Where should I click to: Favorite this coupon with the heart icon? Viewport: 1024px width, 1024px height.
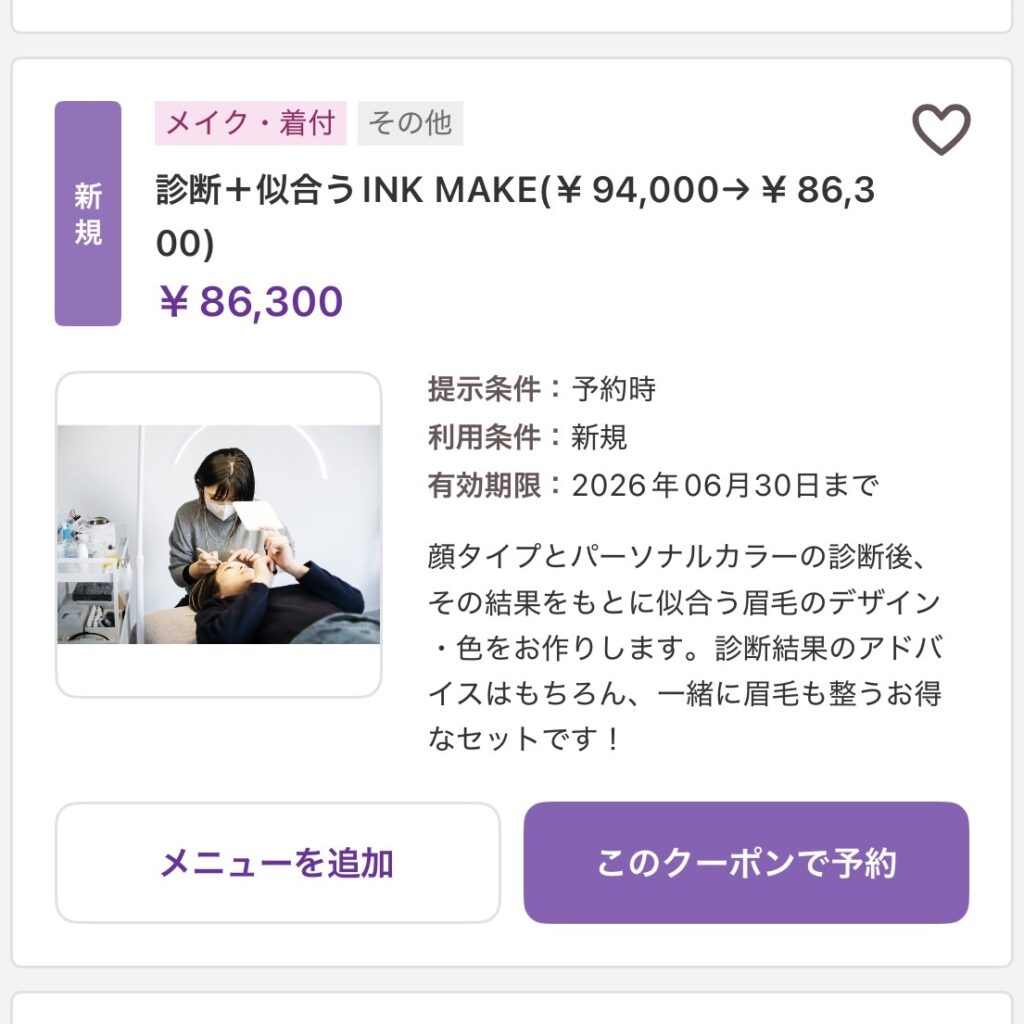coord(941,130)
